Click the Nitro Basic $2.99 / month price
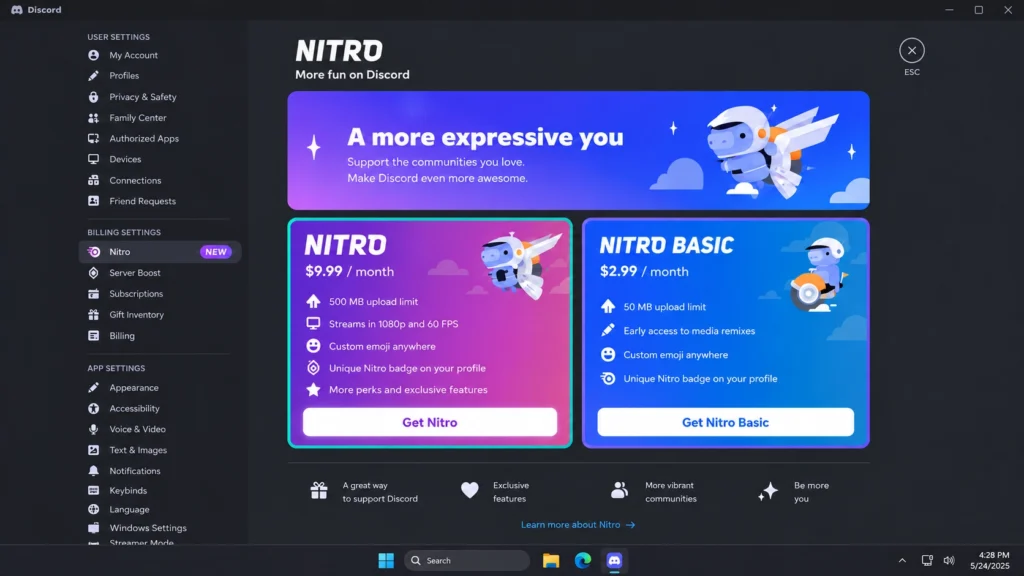Screen dimensions: 1024x576 pos(644,271)
